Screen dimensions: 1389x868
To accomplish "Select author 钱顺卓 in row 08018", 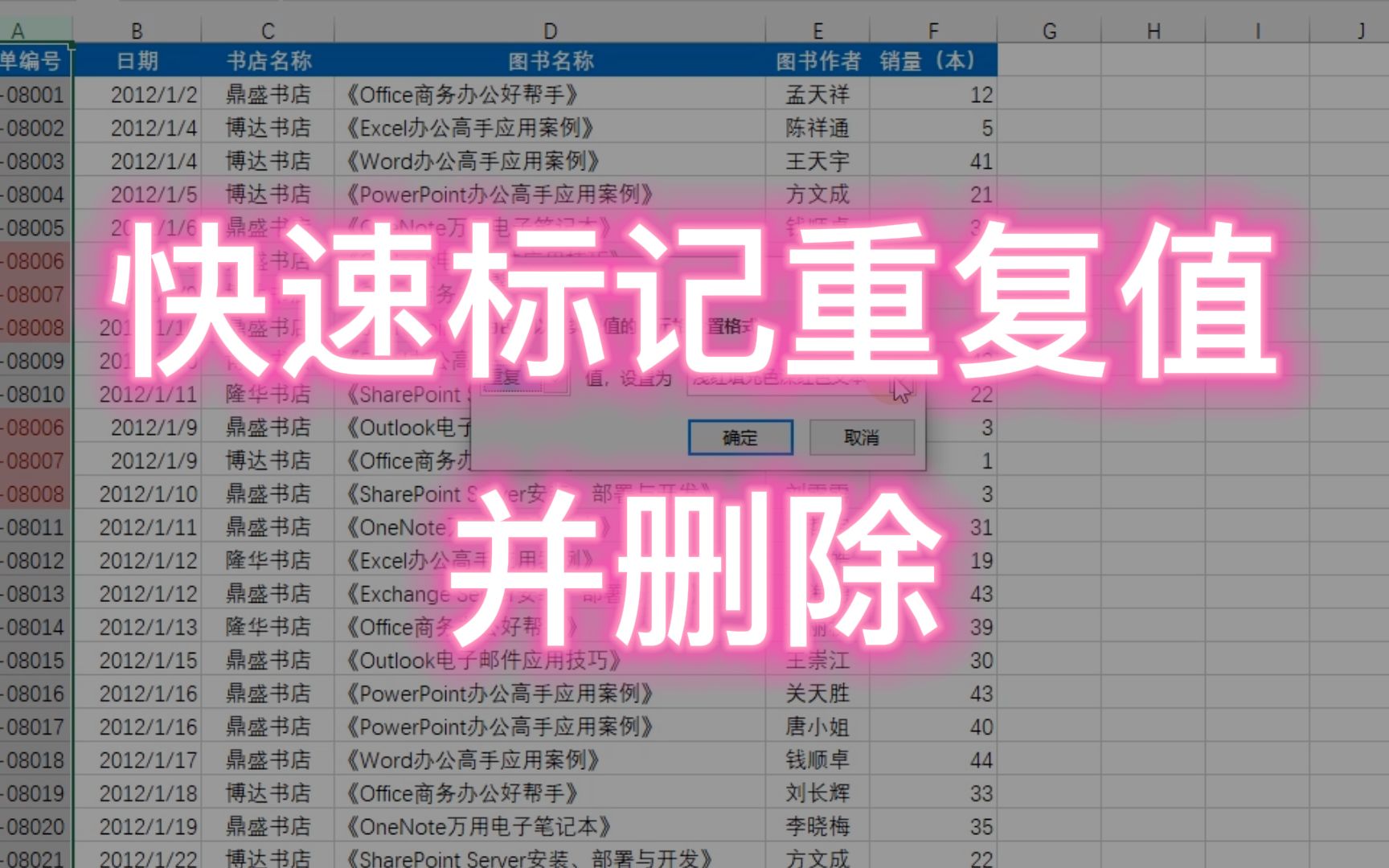I will click(x=817, y=759).
